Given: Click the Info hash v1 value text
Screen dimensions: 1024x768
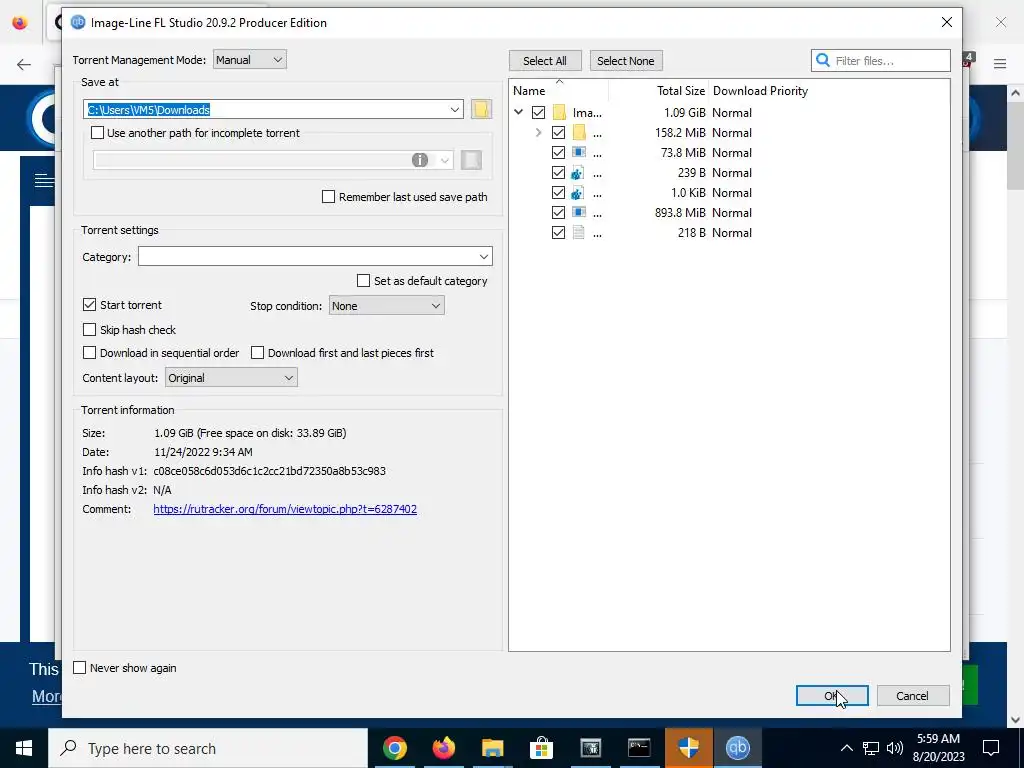Looking at the screenshot, I should tap(269, 471).
